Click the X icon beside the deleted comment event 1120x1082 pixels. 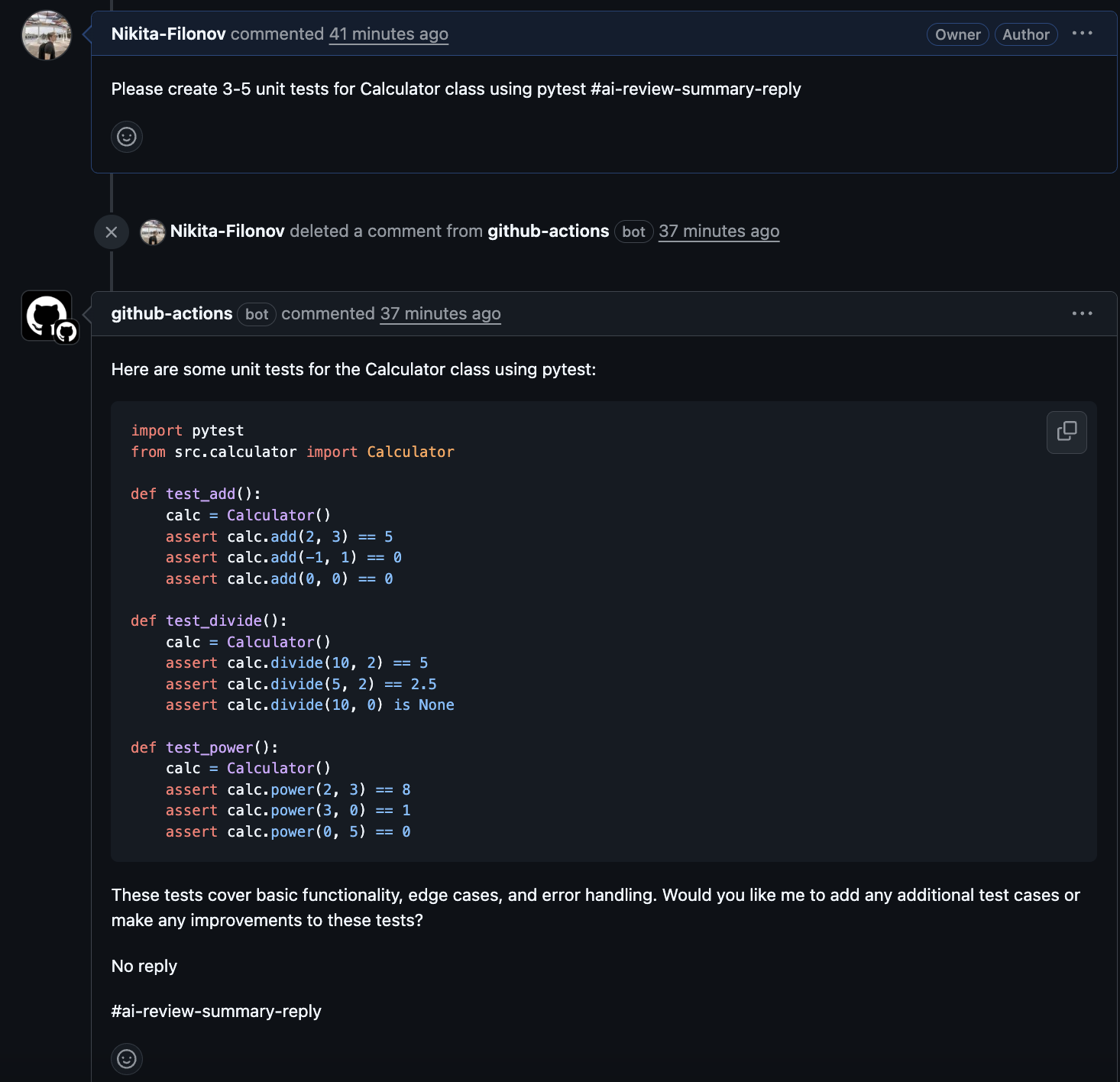[112, 231]
